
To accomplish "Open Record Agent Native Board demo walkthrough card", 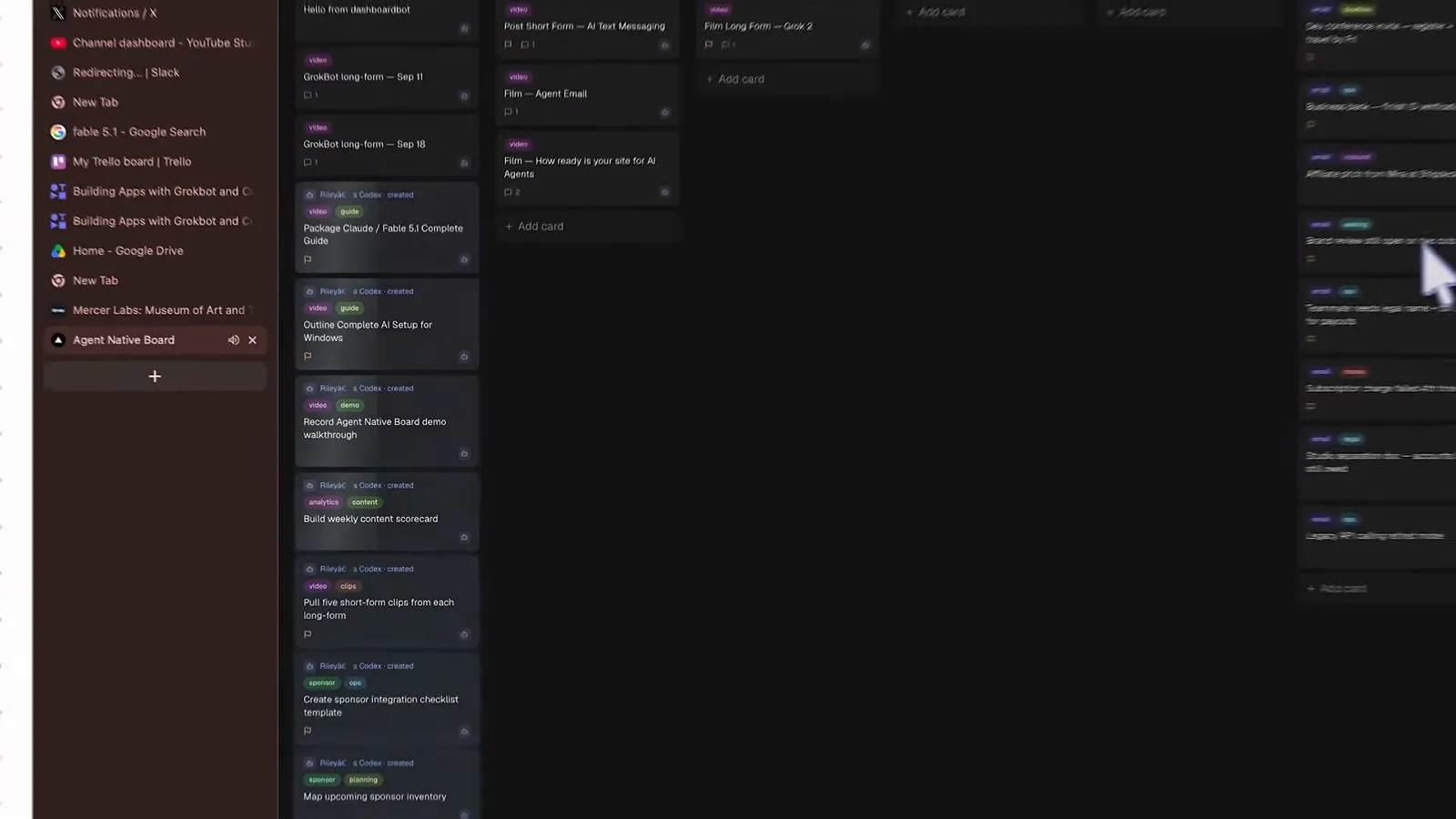I will click(x=387, y=421).
